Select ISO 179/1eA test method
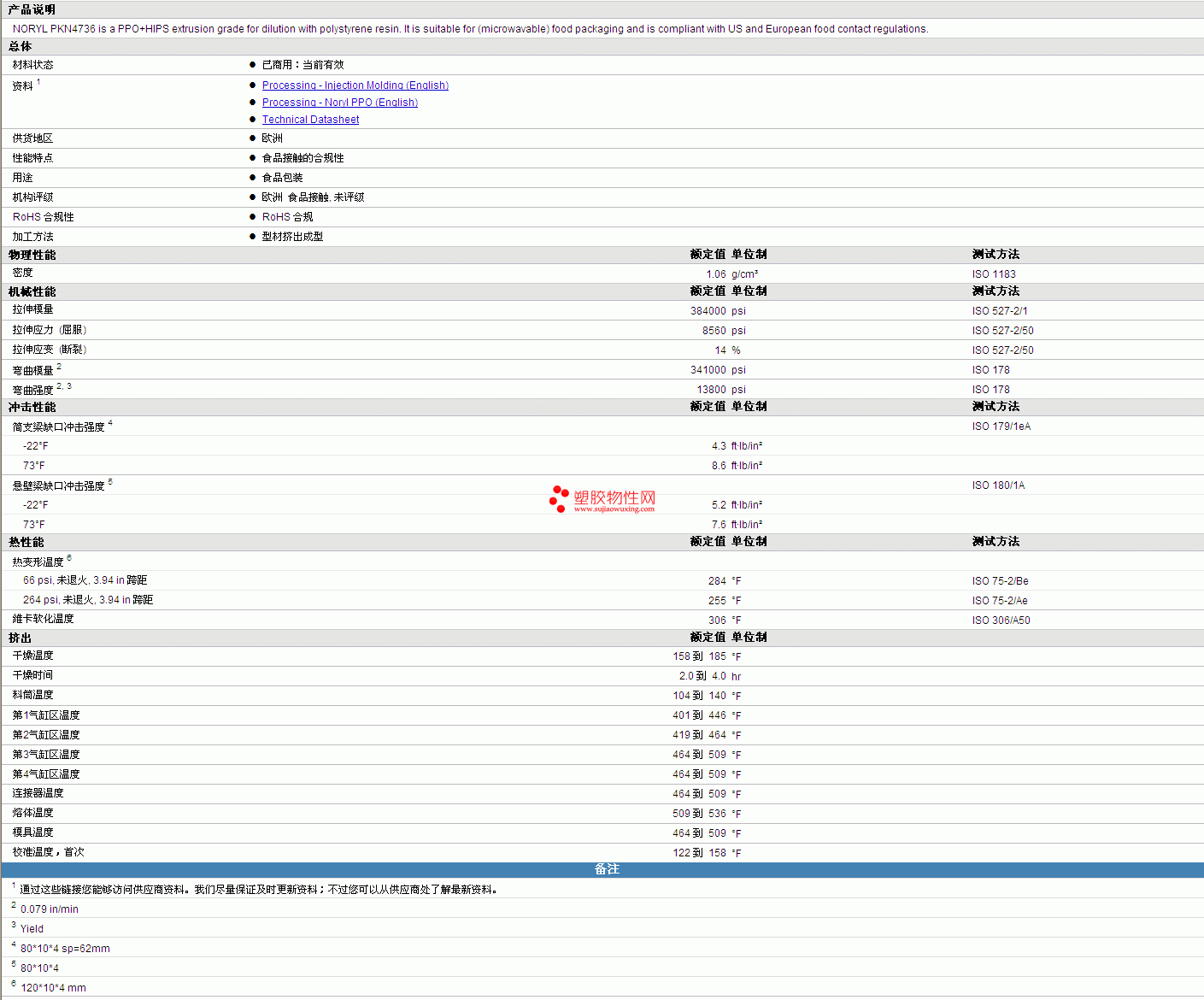This screenshot has height=1000, width=1204. [x=1001, y=426]
